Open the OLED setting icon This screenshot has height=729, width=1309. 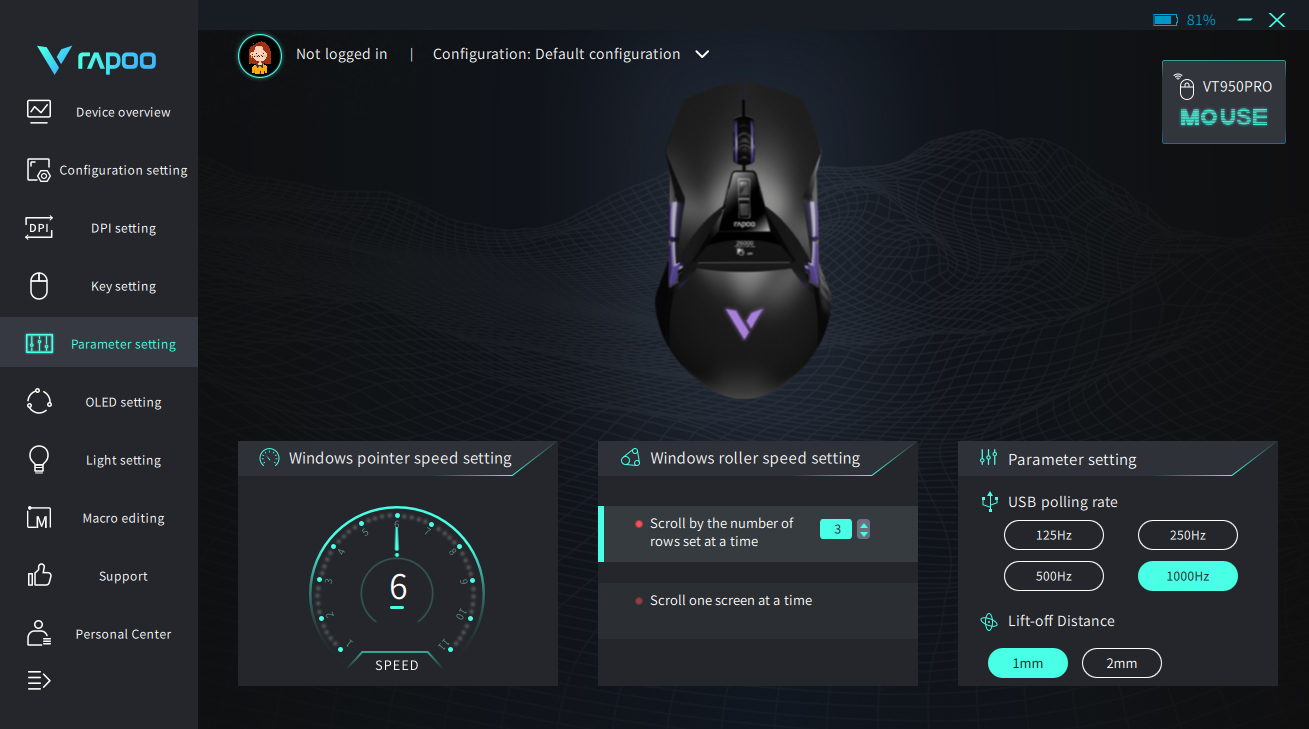pos(39,402)
